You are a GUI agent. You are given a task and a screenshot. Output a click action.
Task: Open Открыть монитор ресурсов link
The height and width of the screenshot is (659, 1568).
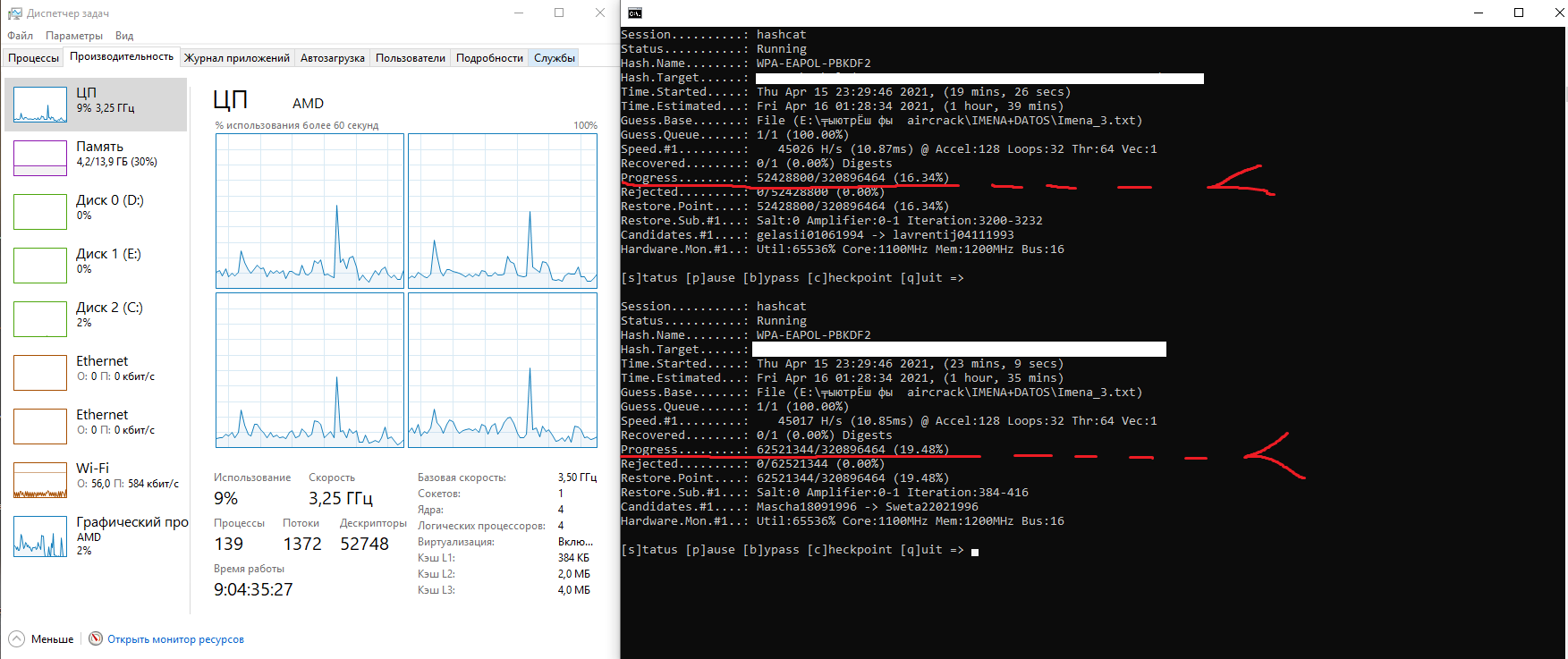(175, 639)
